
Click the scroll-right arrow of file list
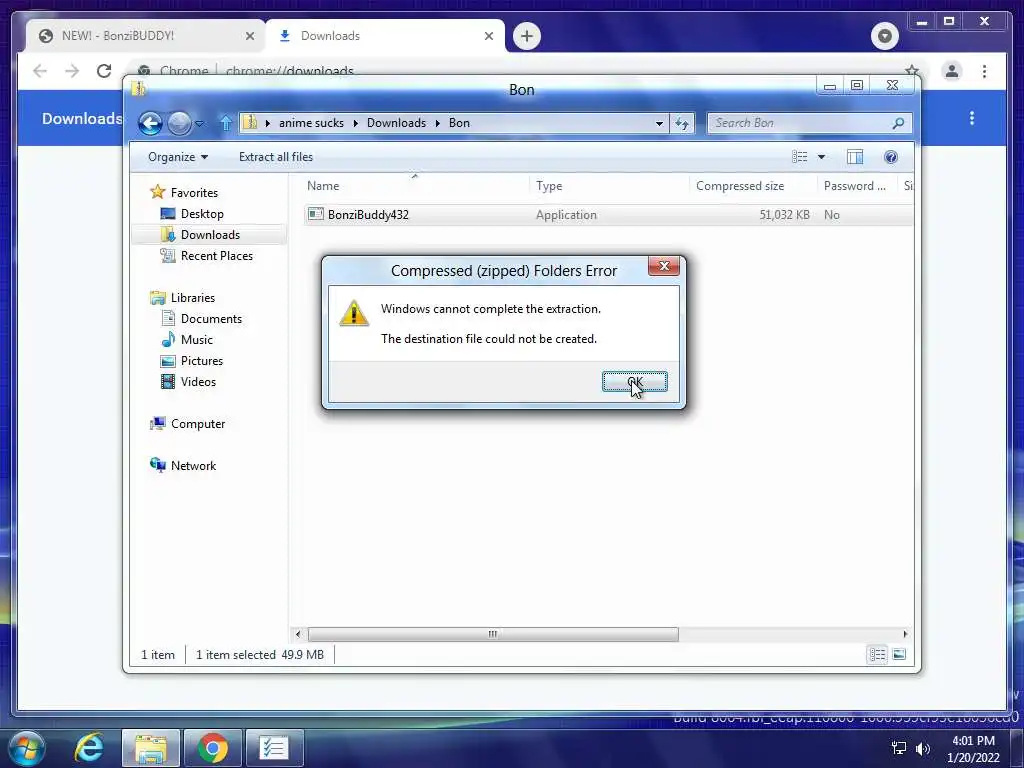(904, 634)
